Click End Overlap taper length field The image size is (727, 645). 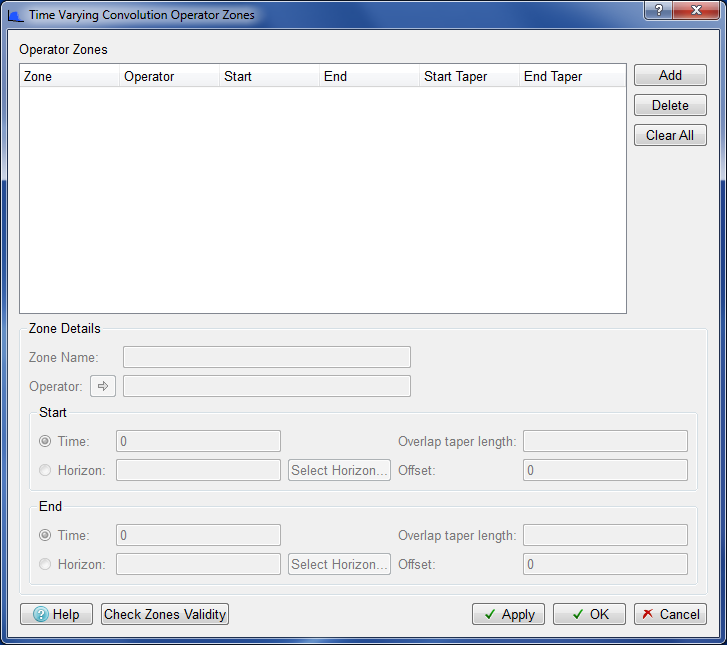point(606,535)
